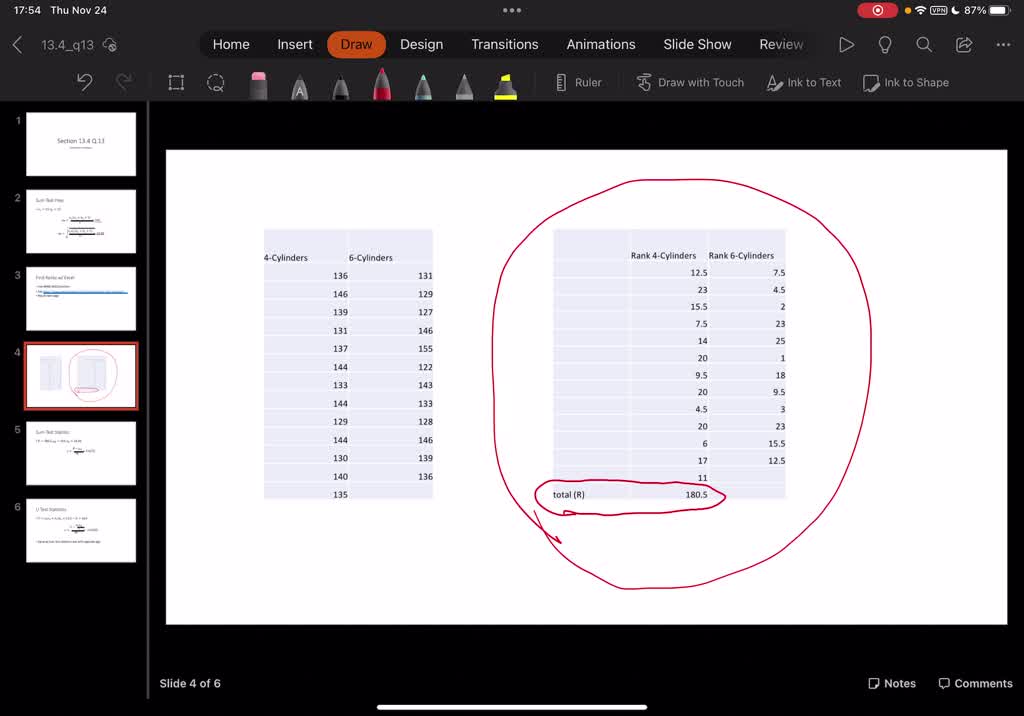This screenshot has height=716, width=1024.
Task: Switch to the Insert tab
Action: pyautogui.click(x=295, y=44)
